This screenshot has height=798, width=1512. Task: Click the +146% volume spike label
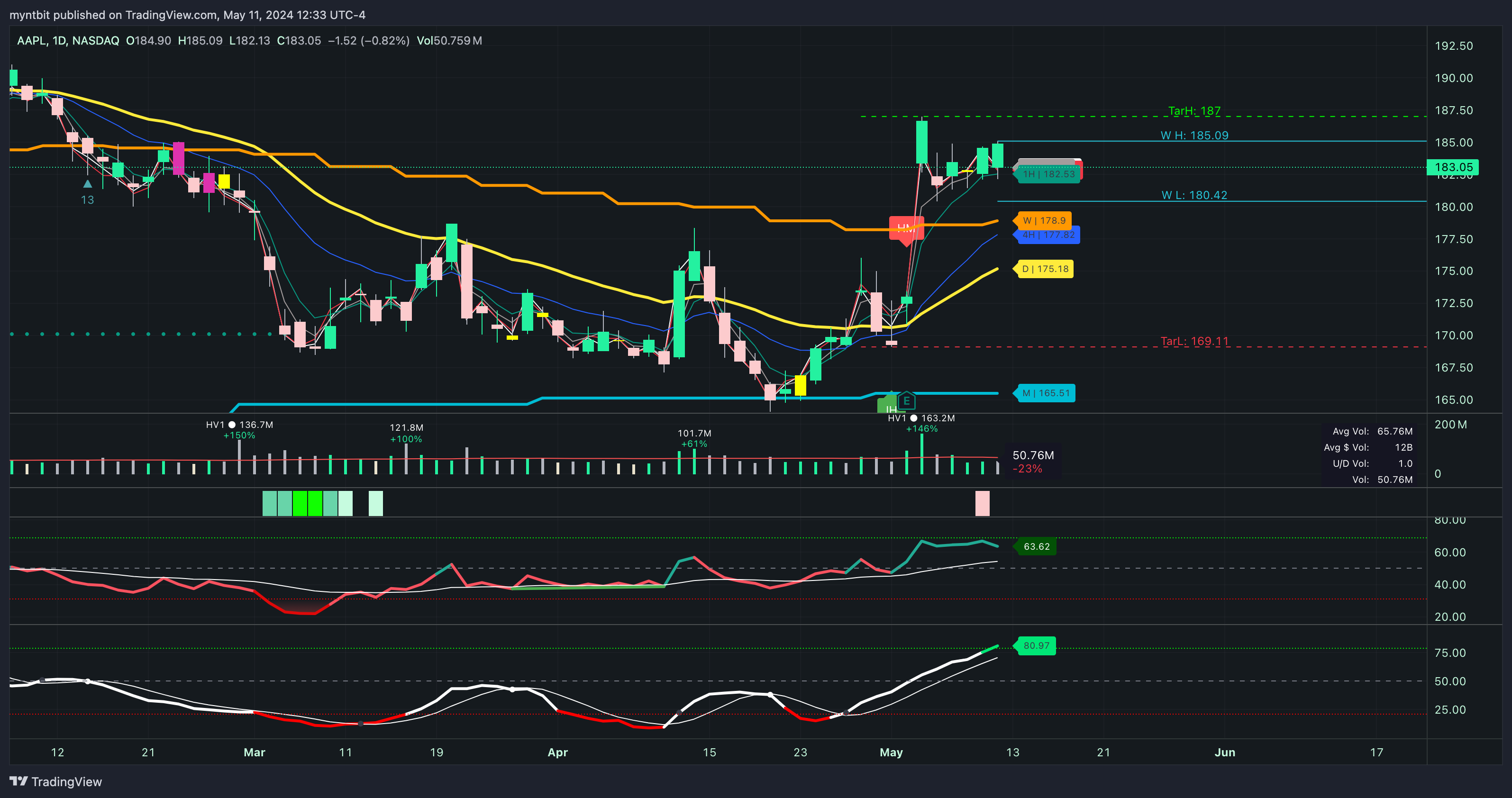921,429
